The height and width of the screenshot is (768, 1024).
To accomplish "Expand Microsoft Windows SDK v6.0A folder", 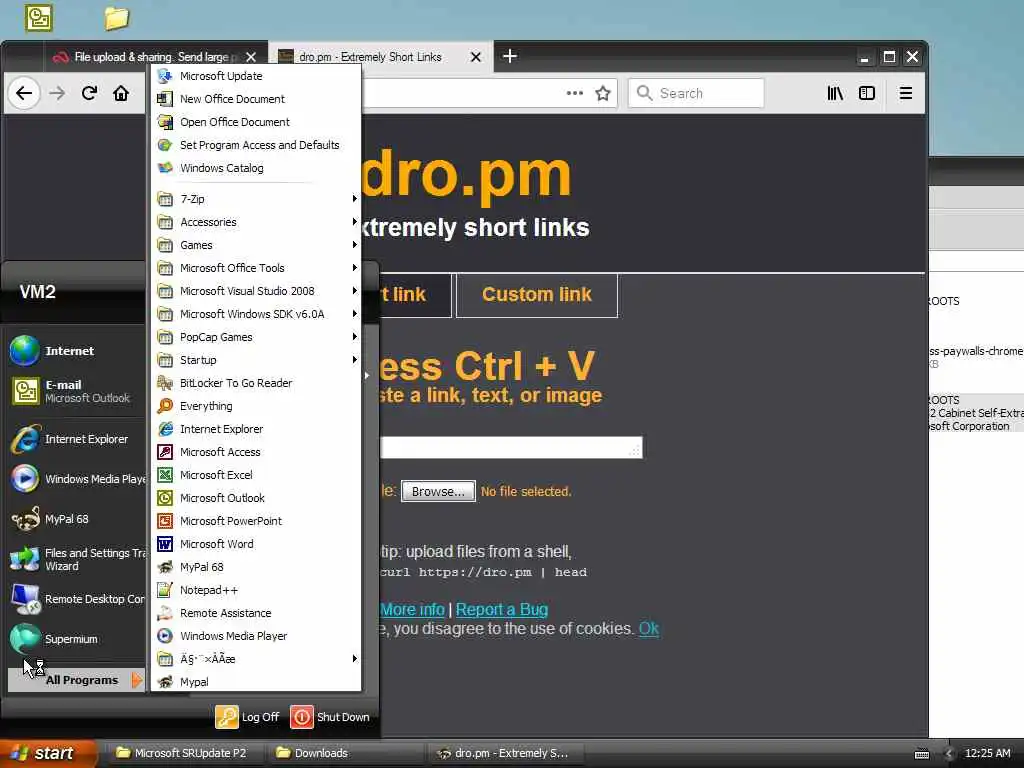I will coord(256,314).
